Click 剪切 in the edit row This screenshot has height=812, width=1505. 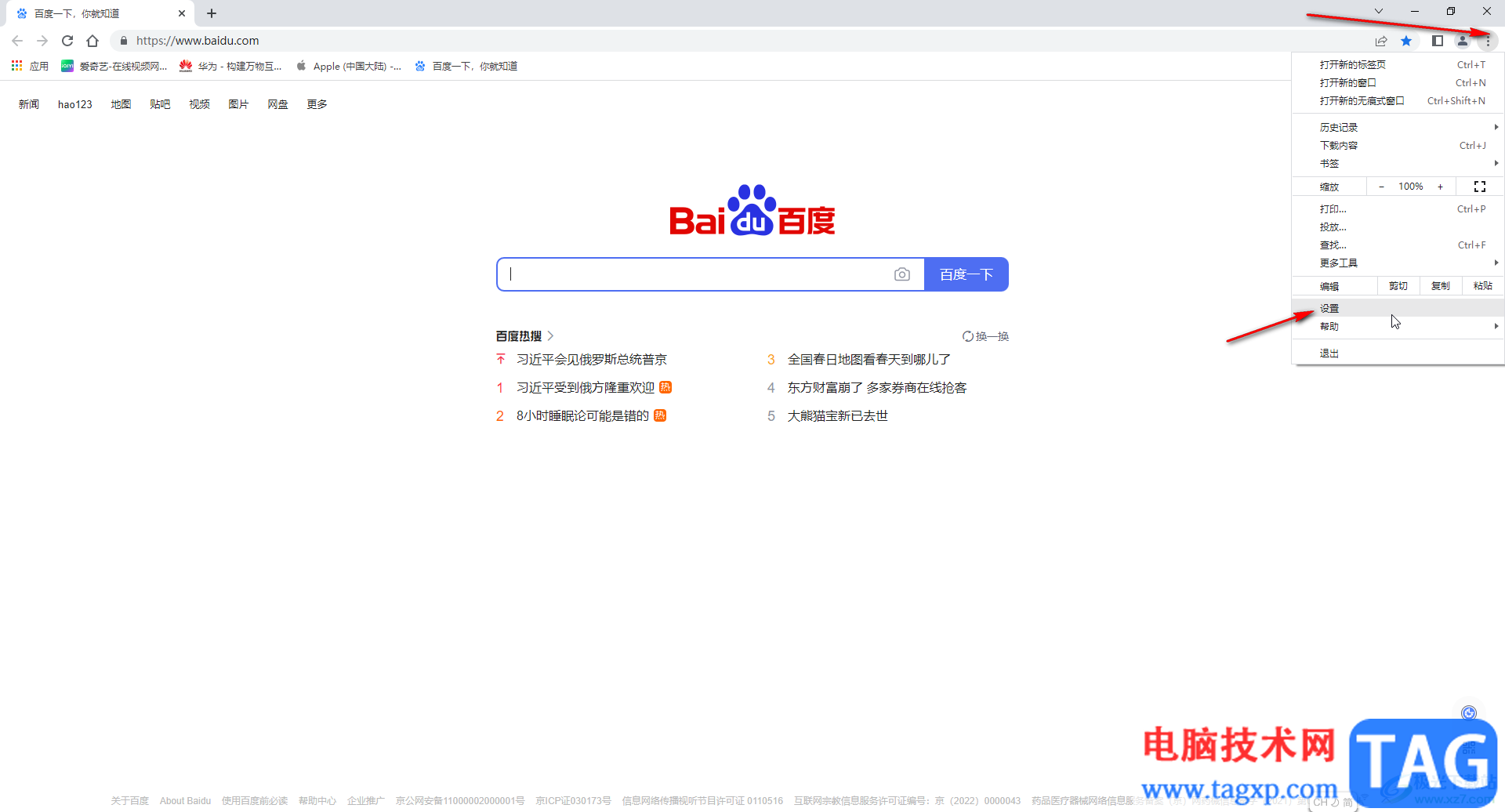click(1398, 286)
